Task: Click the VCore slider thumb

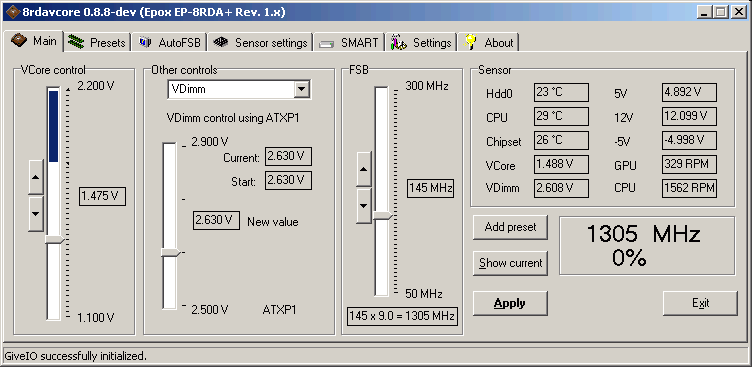Action: (x=54, y=239)
